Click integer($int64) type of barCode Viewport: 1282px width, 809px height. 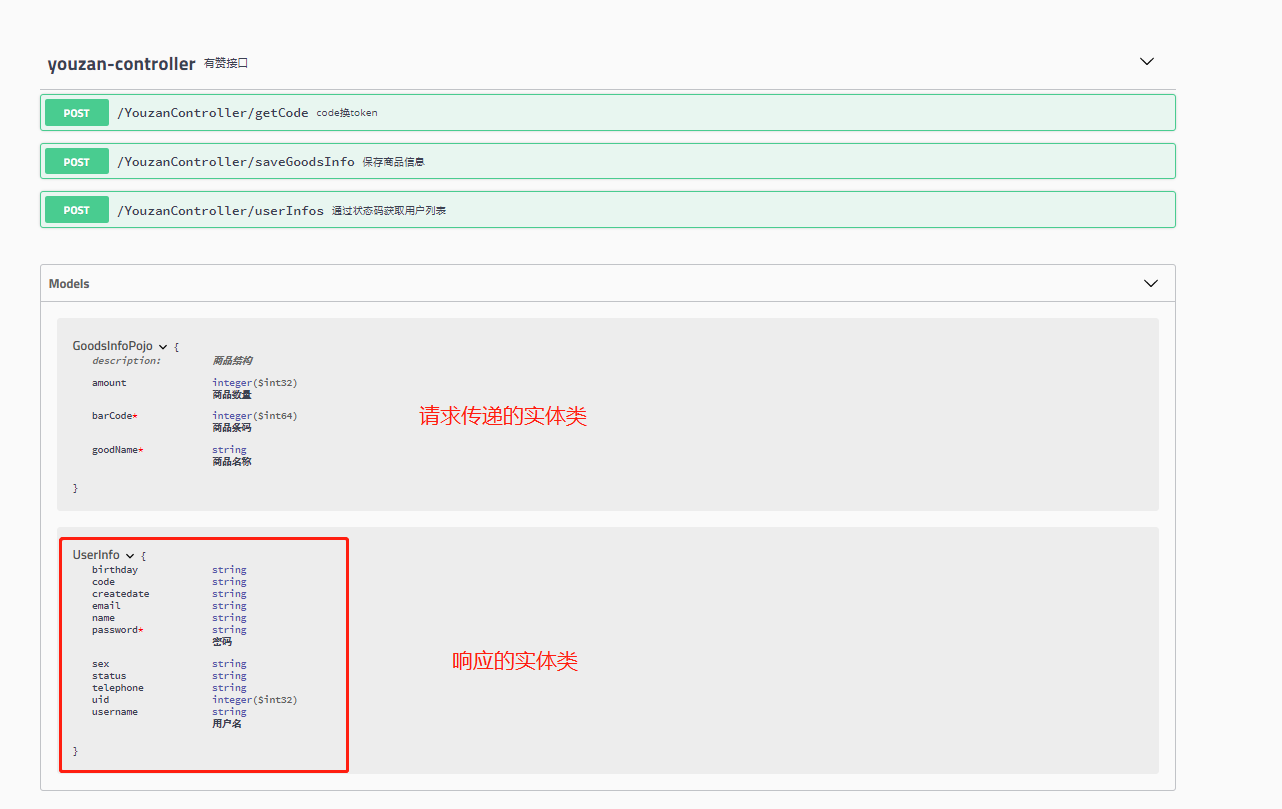254,416
